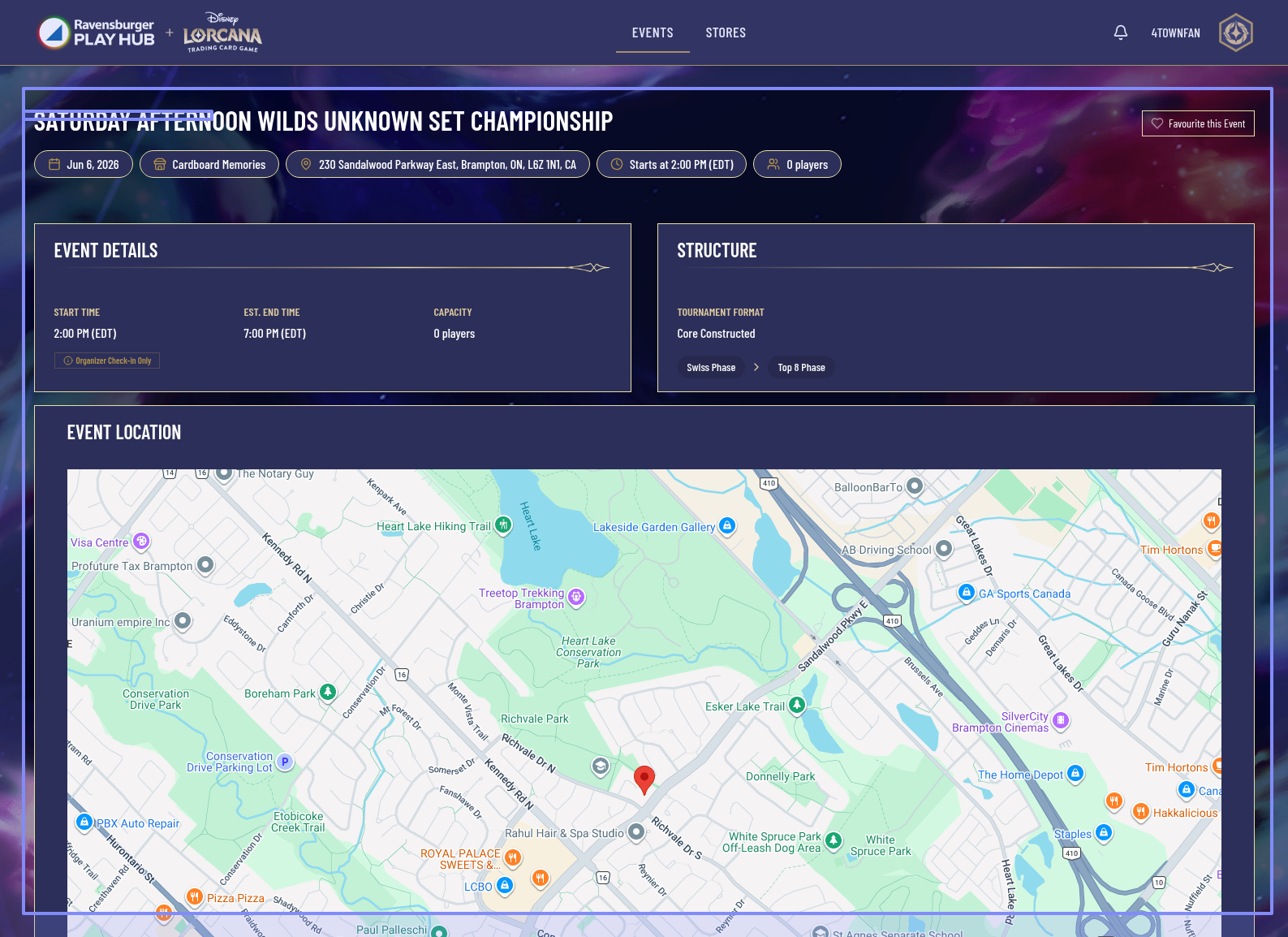This screenshot has width=1288, height=937.
Task: Select the Royal Palace Sweets marker
Action: point(513,857)
